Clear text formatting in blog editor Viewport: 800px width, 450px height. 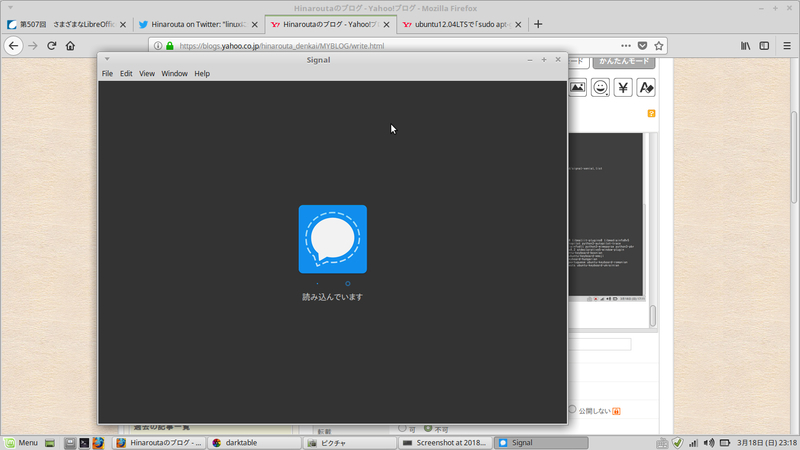646,87
